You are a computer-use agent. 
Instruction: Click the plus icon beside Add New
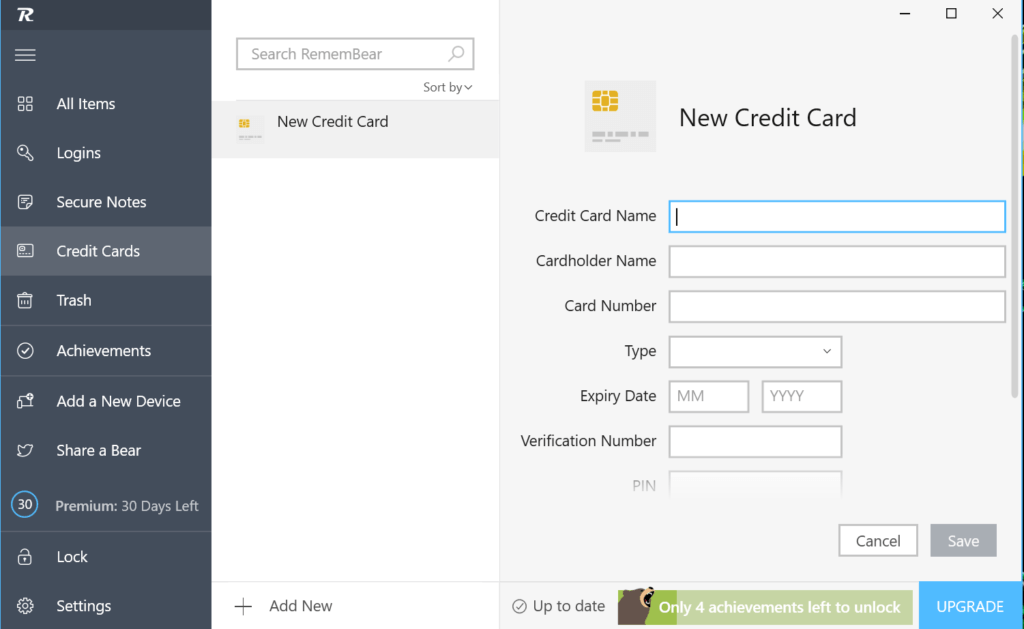coord(243,606)
